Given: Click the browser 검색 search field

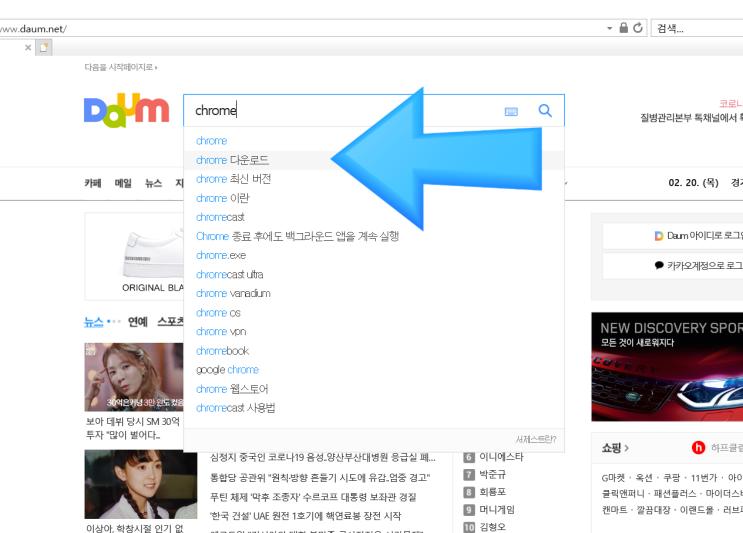Looking at the screenshot, I should click(698, 28).
